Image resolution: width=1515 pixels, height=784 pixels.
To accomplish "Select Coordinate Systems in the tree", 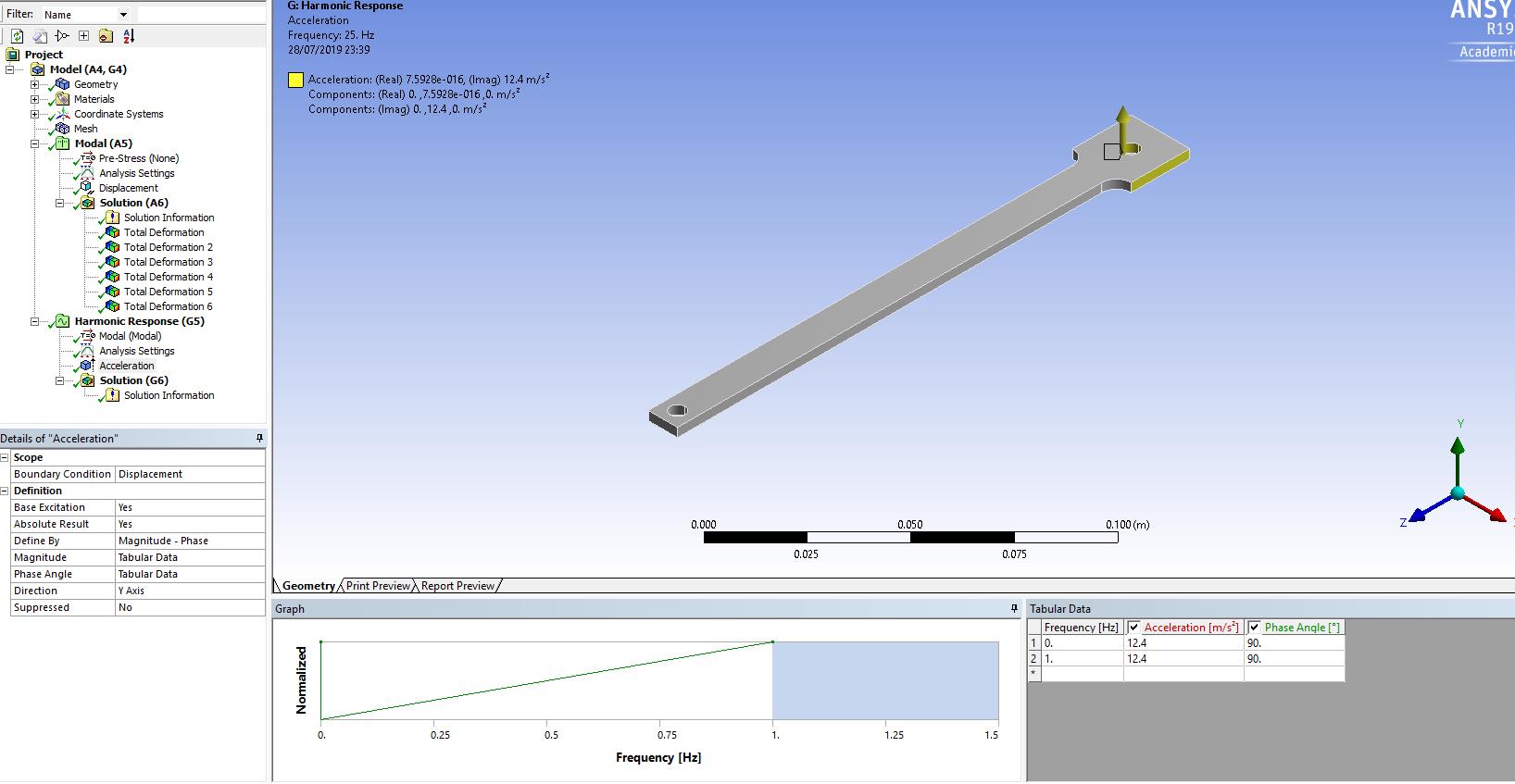I will [119, 114].
